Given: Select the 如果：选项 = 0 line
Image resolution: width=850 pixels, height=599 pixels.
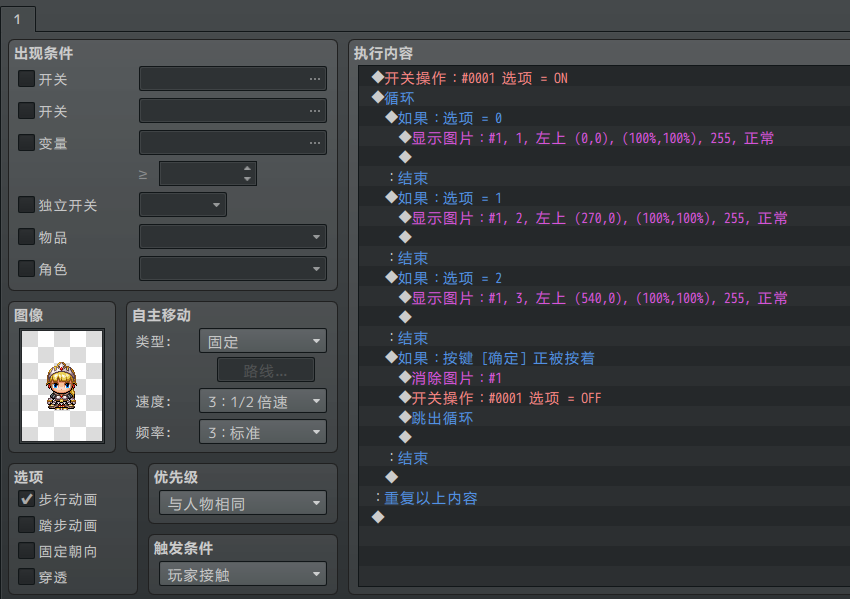Looking at the screenshot, I should pyautogui.click(x=604, y=118).
